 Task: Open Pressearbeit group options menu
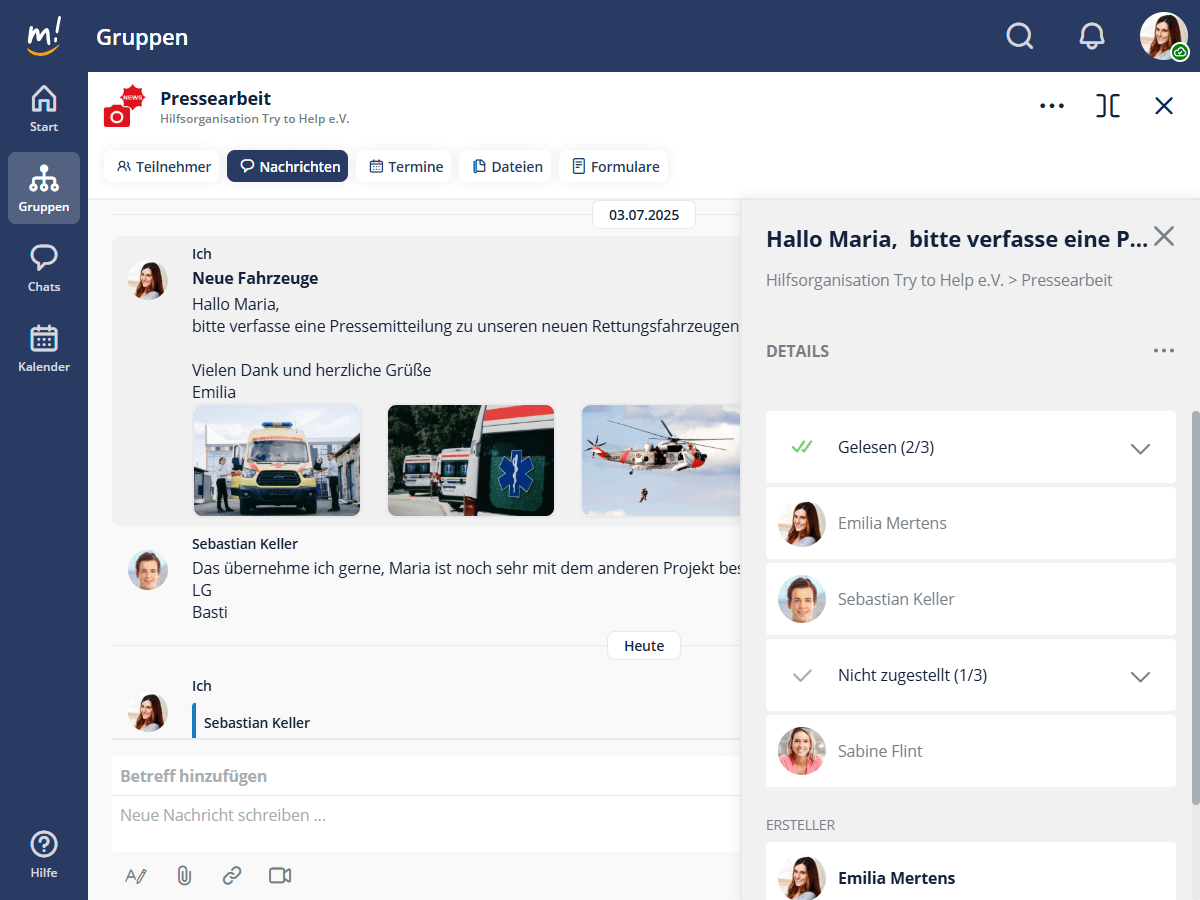pos(1052,105)
